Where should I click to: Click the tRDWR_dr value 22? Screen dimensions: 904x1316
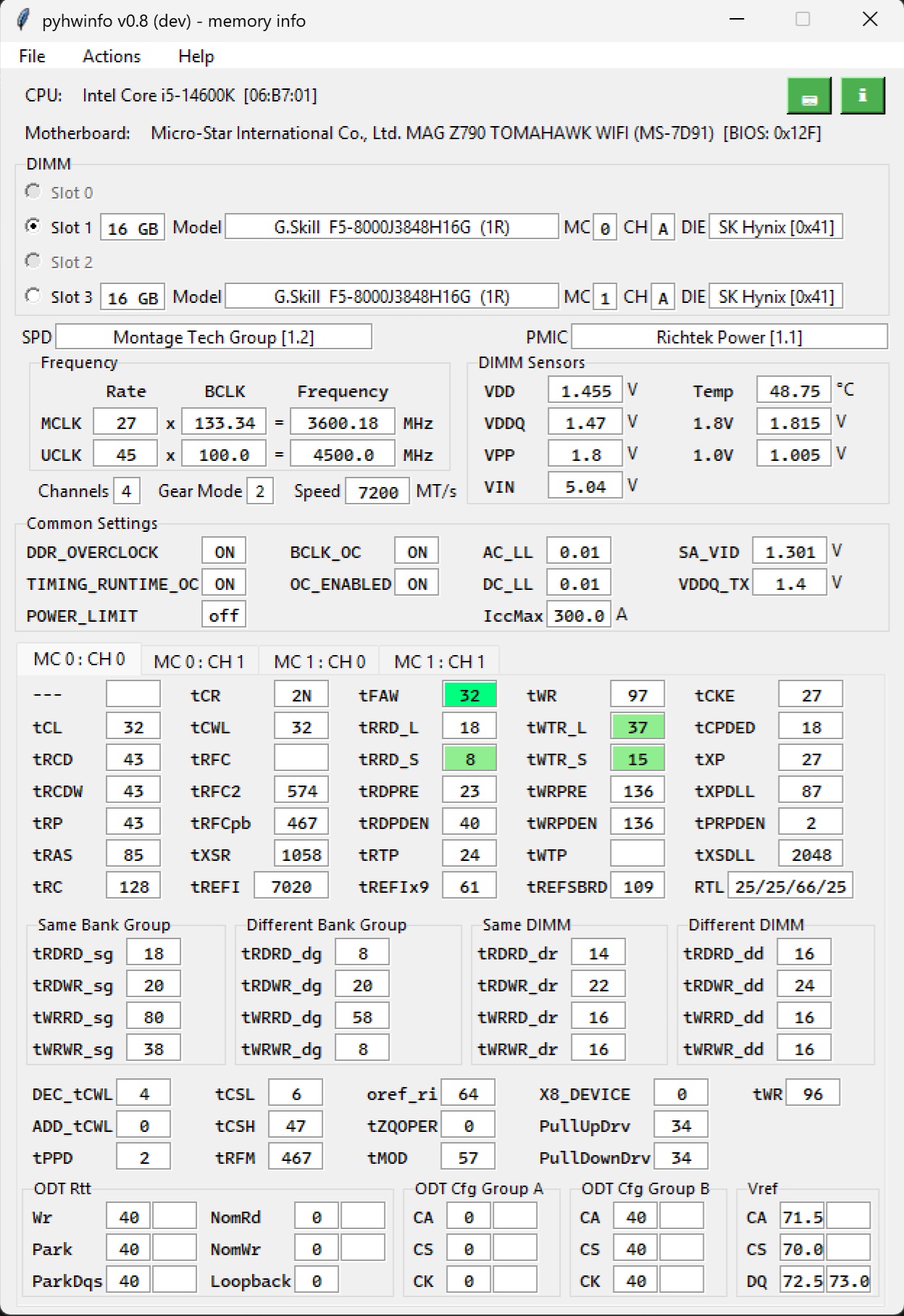point(598,986)
